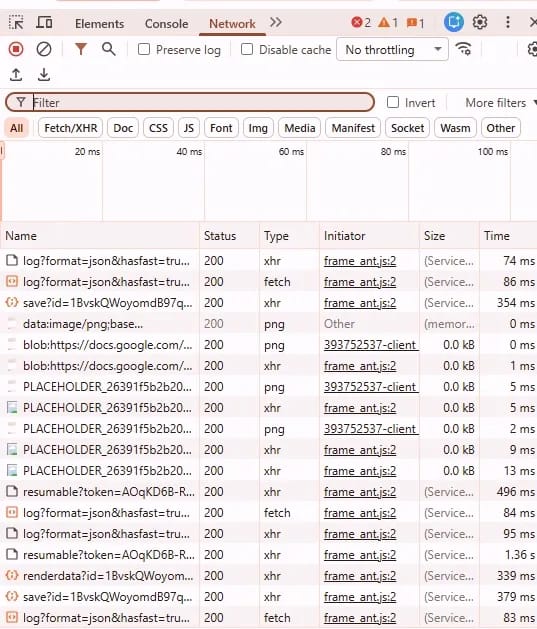537x629 pixels.
Task: Open network conditions wifi icon
Action: pos(464,49)
